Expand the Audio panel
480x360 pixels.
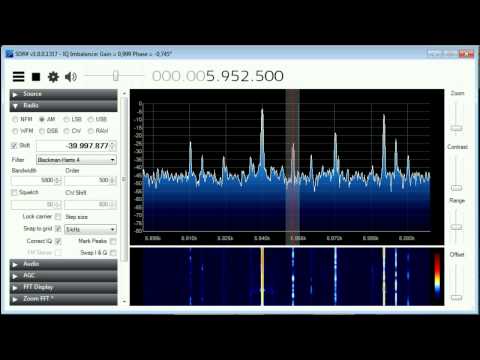point(63,264)
